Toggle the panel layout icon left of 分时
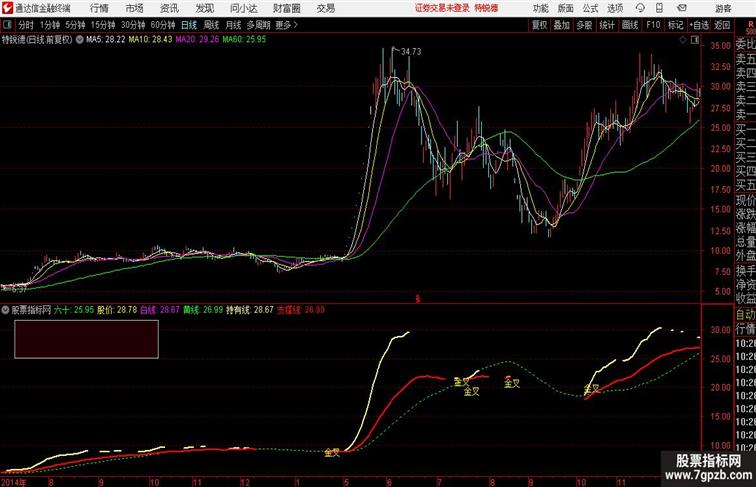 click(7, 25)
